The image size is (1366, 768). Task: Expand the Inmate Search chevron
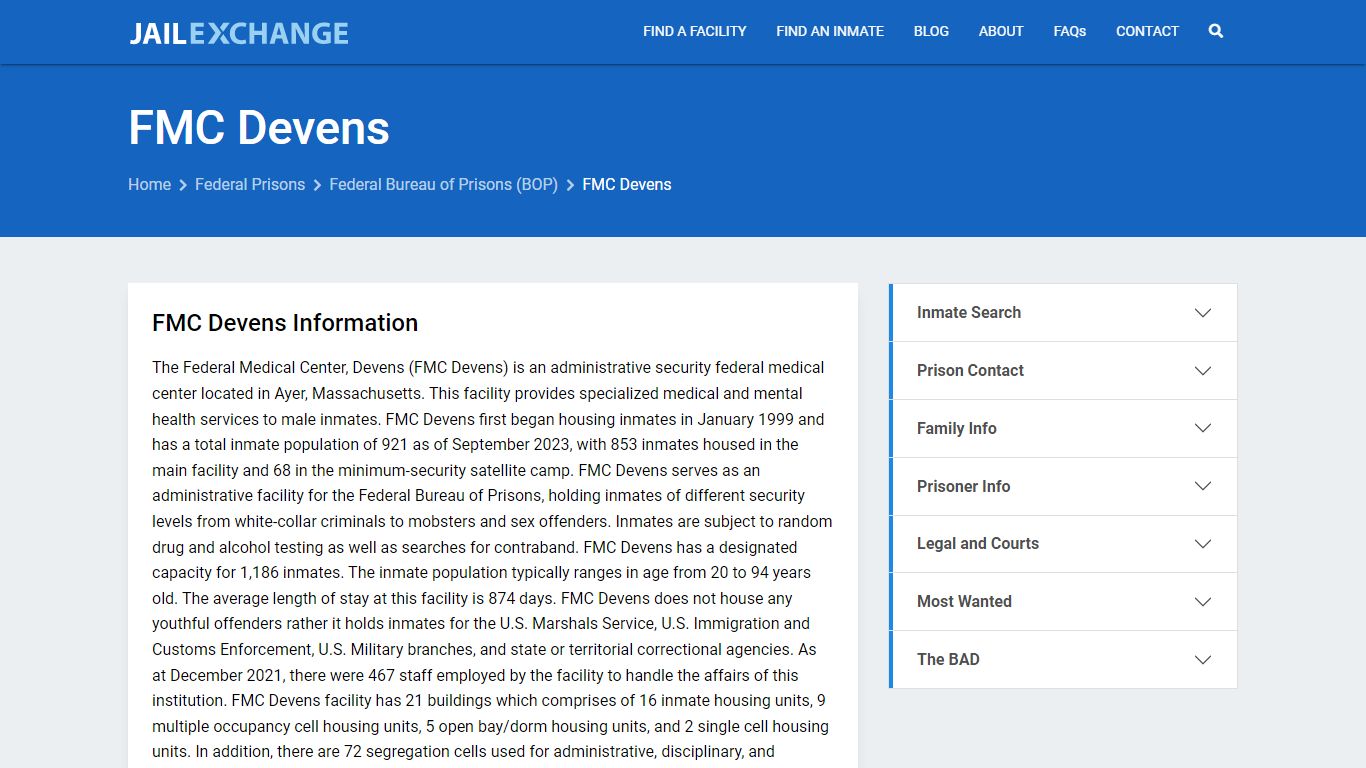1203,313
